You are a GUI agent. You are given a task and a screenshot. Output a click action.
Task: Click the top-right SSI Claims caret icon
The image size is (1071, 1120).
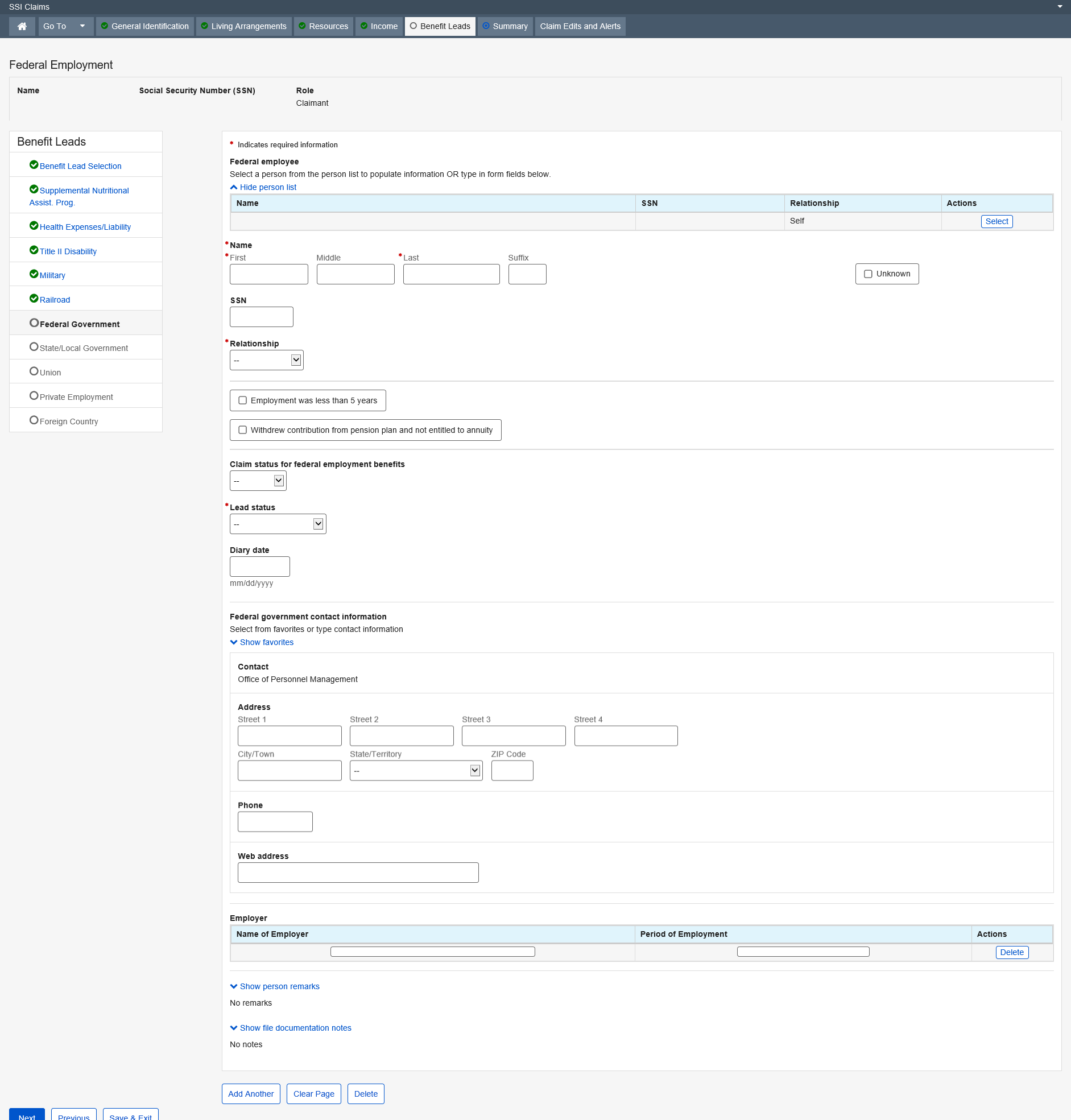[x=1060, y=7]
